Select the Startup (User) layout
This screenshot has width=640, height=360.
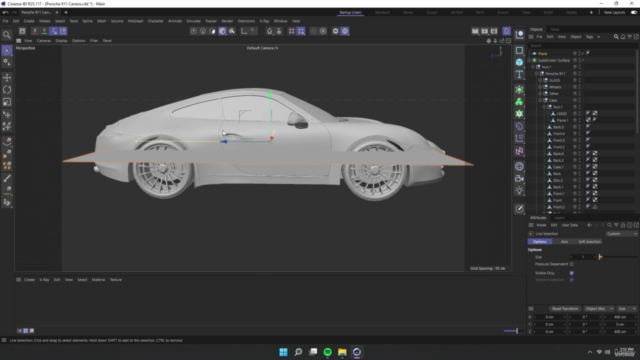pyautogui.click(x=350, y=12)
